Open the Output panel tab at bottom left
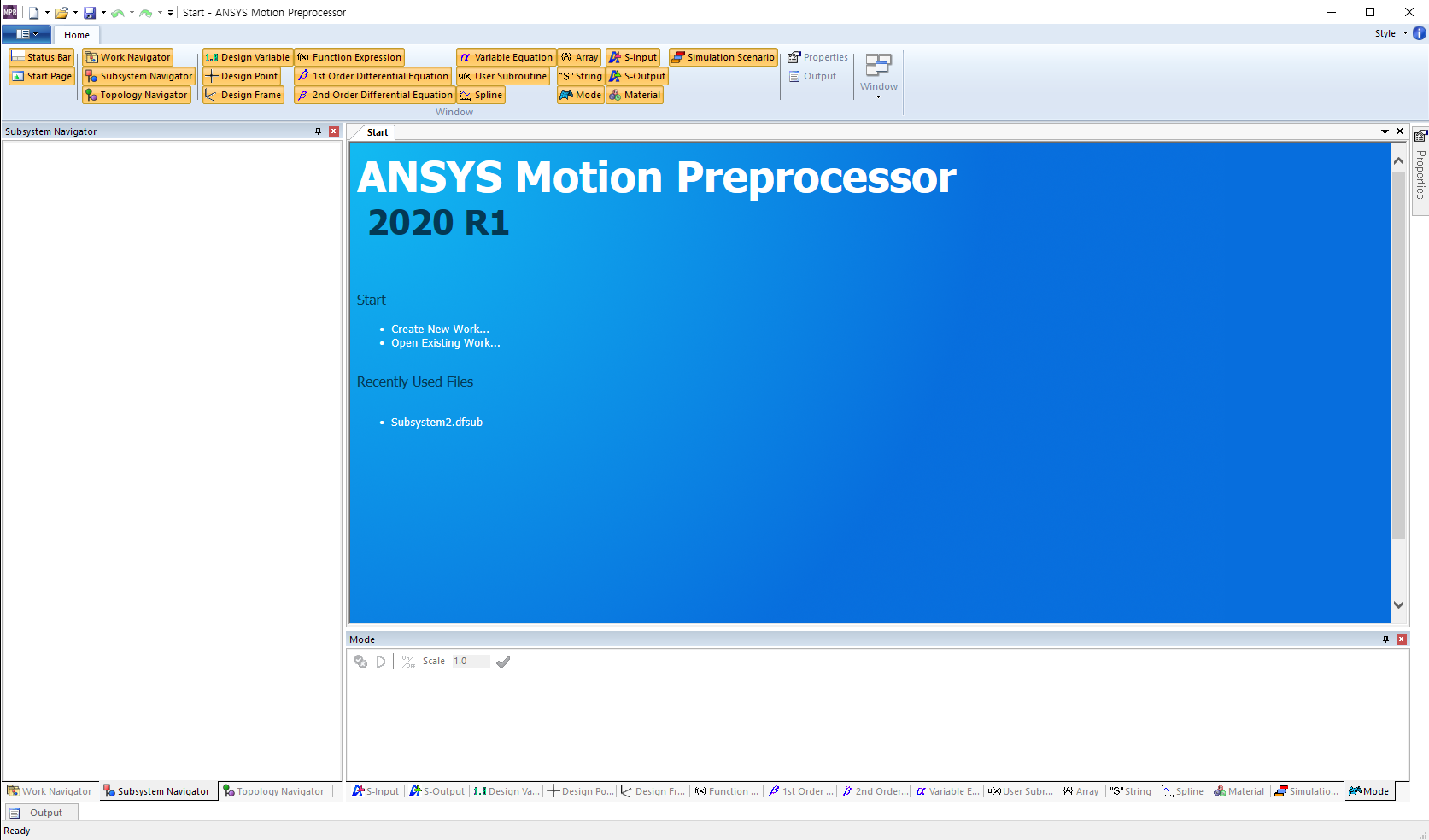 [x=41, y=813]
